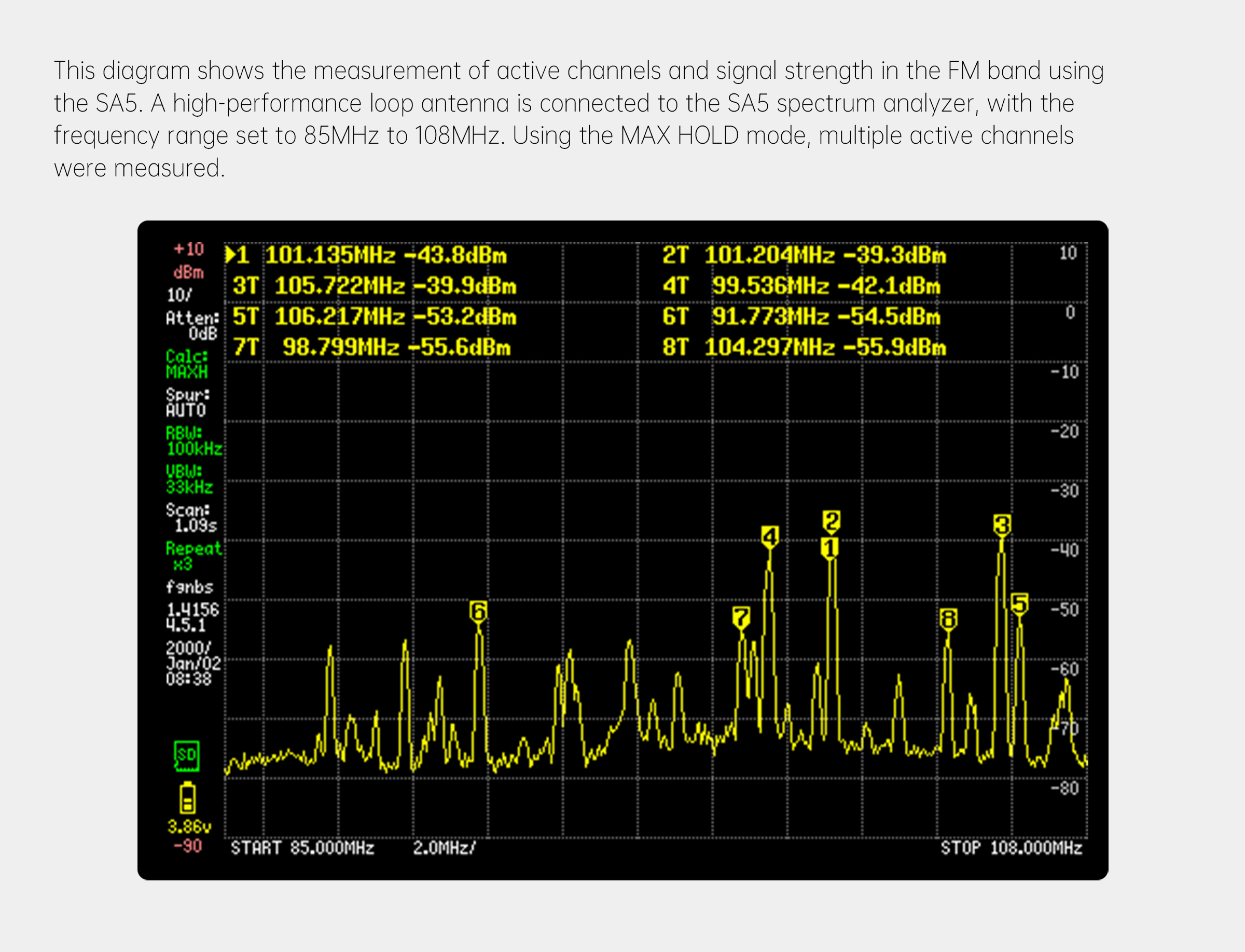Select marker 3 at the tallest right peak

[1002, 525]
